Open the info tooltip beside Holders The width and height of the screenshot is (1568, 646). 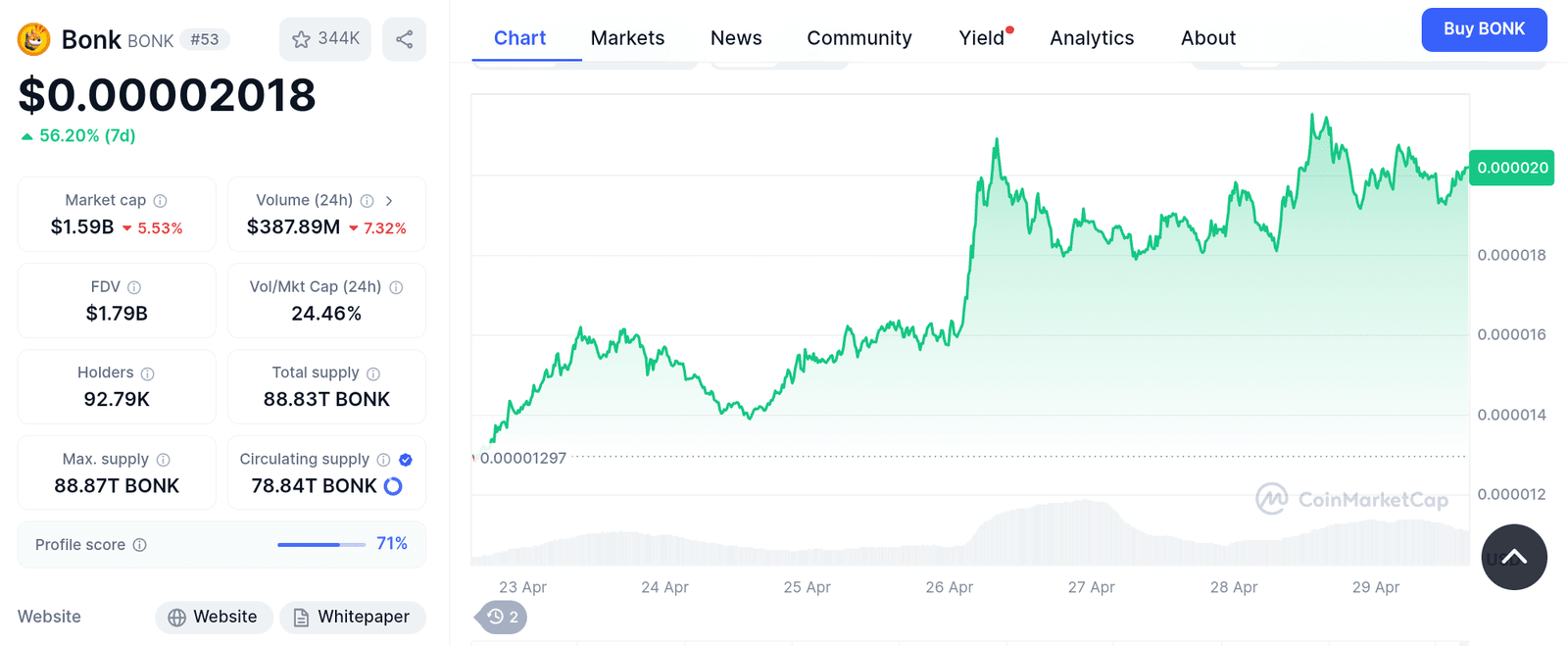[x=148, y=373]
